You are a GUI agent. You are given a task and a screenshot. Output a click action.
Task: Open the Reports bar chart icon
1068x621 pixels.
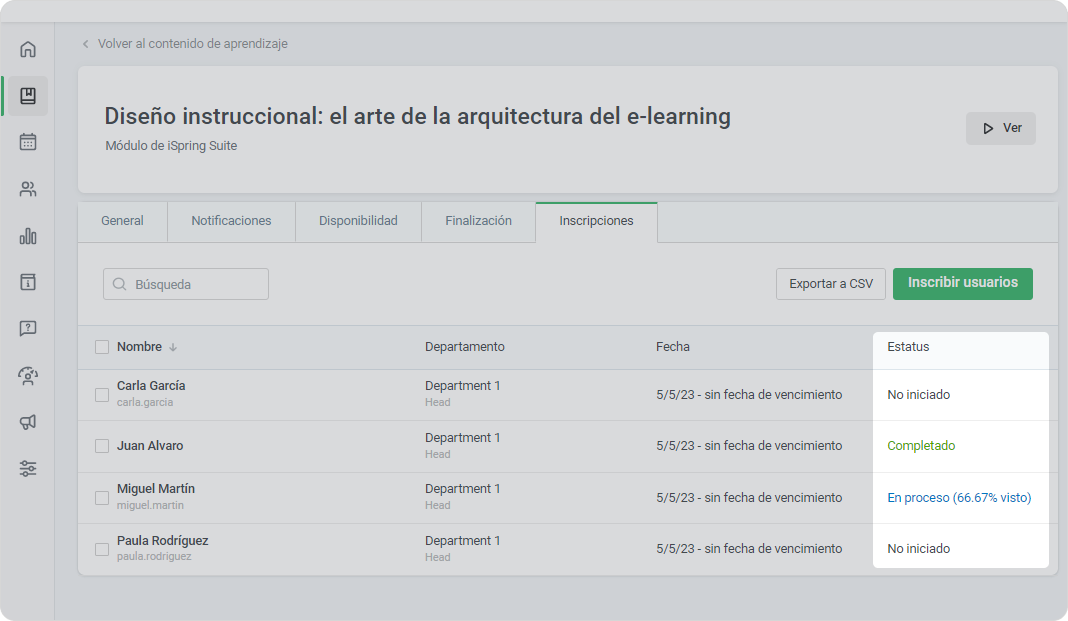(x=28, y=236)
